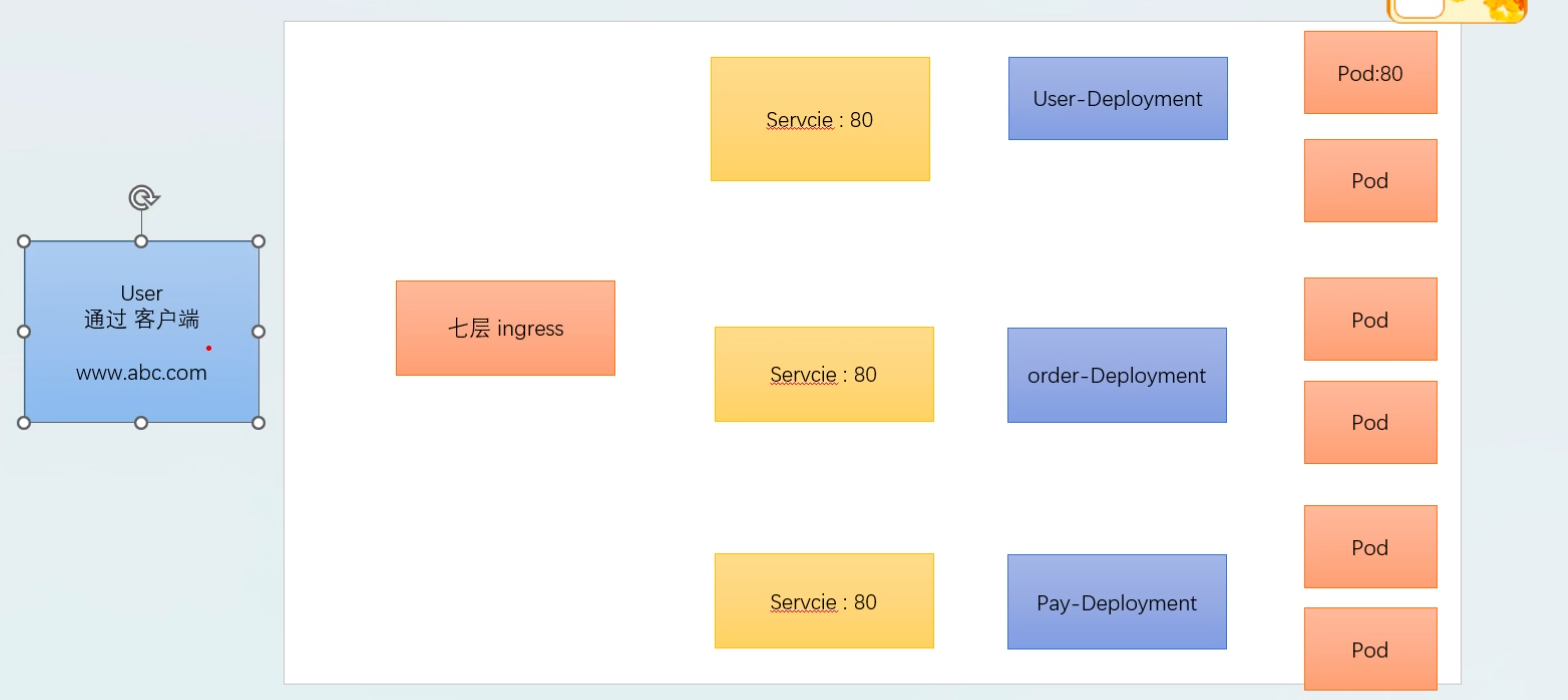
Task: Click the bottom-left corner resize handle of User box
Action: [24, 423]
